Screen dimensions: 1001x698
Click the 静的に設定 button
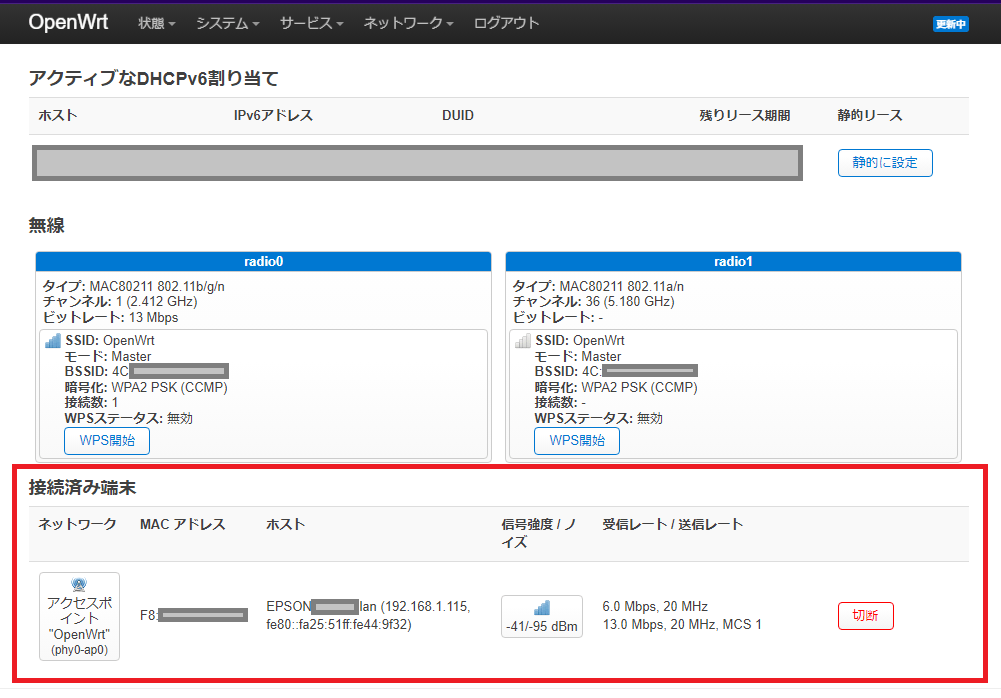pyautogui.click(x=884, y=163)
